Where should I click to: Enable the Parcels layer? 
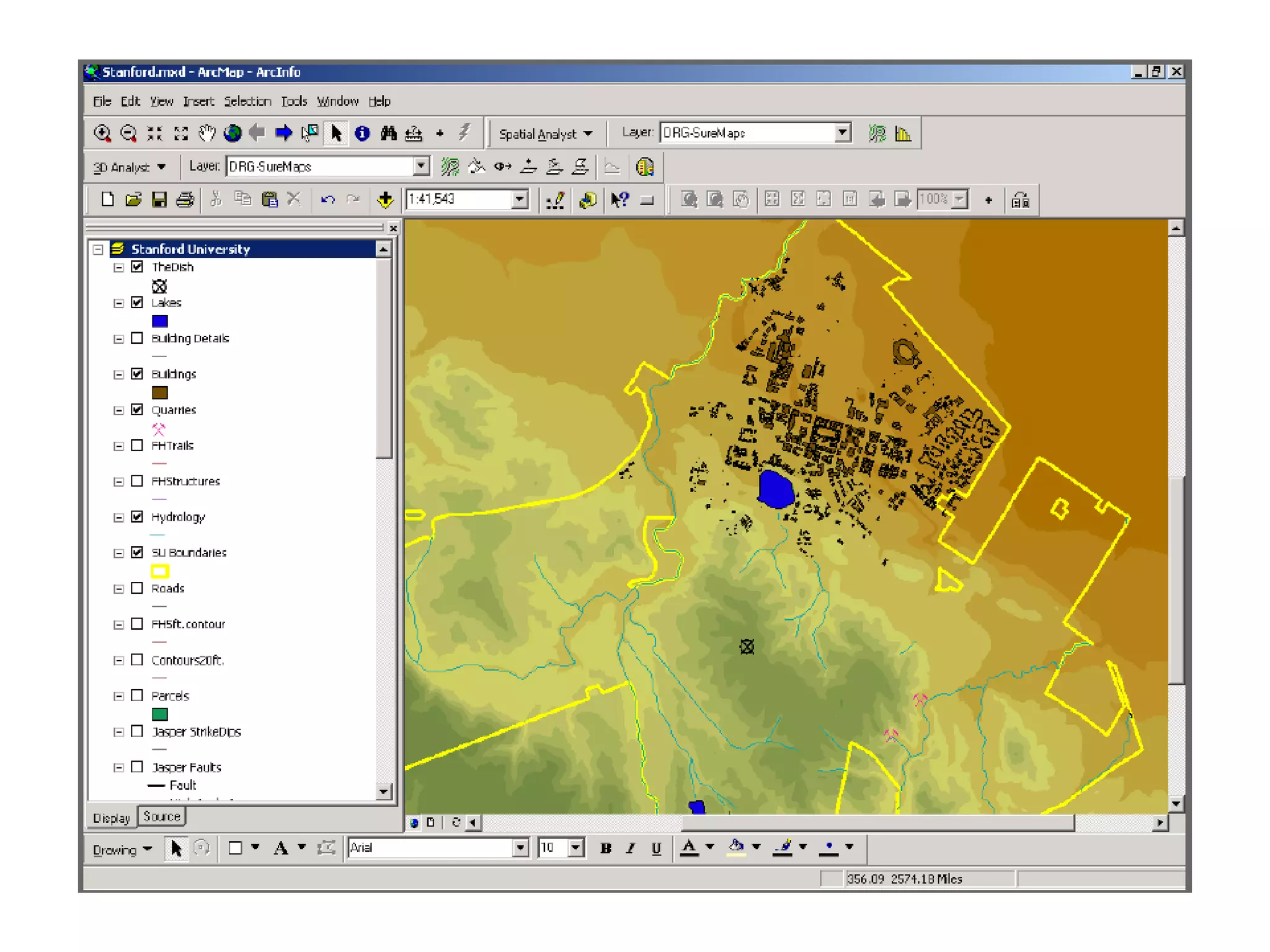137,695
